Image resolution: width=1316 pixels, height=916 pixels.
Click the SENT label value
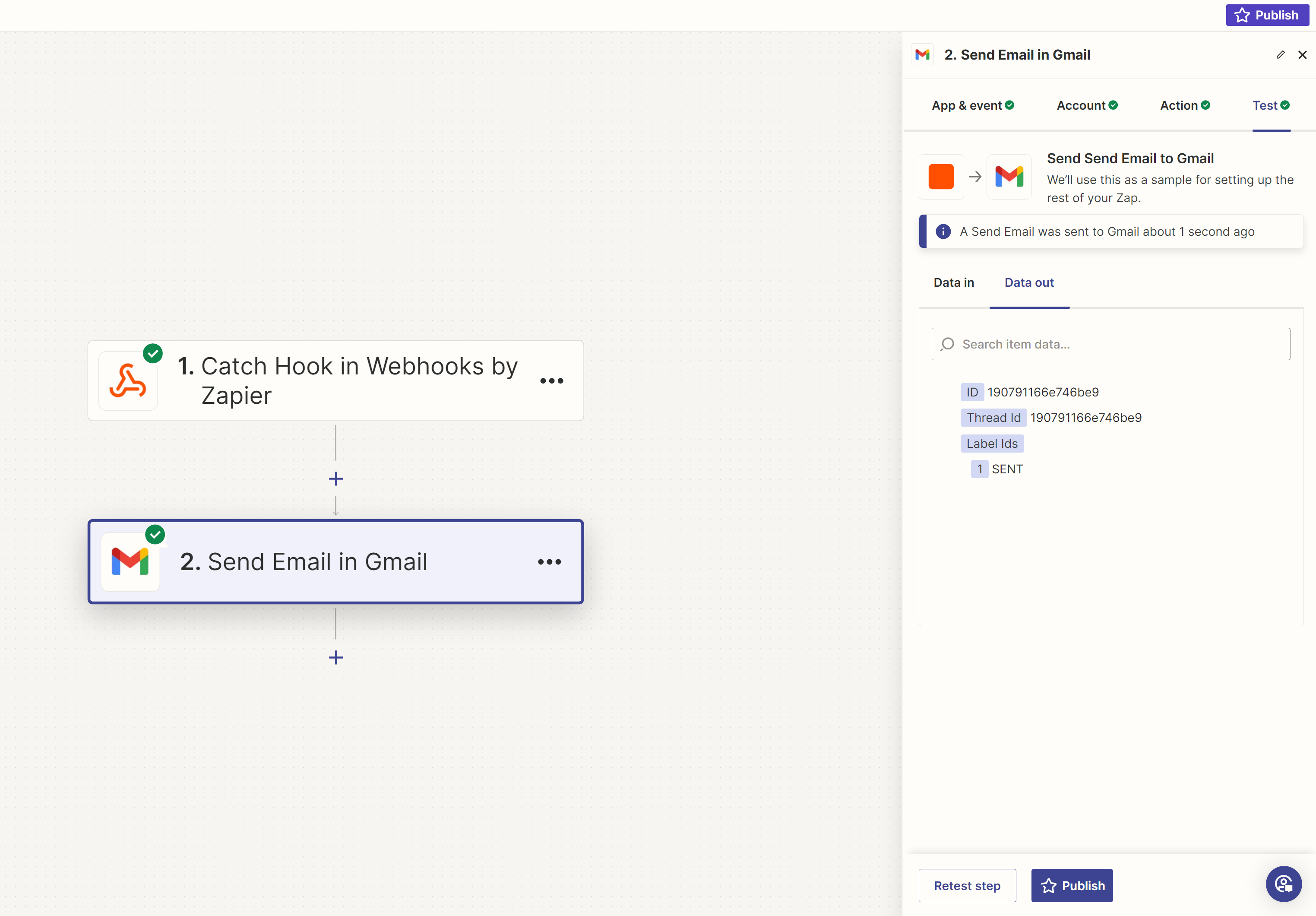1007,469
